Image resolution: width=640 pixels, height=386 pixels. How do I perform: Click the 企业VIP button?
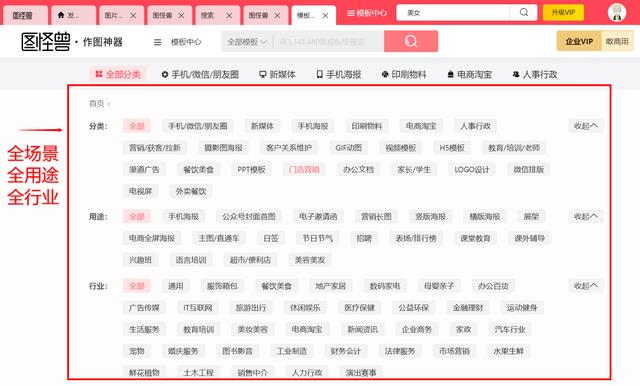tap(579, 41)
